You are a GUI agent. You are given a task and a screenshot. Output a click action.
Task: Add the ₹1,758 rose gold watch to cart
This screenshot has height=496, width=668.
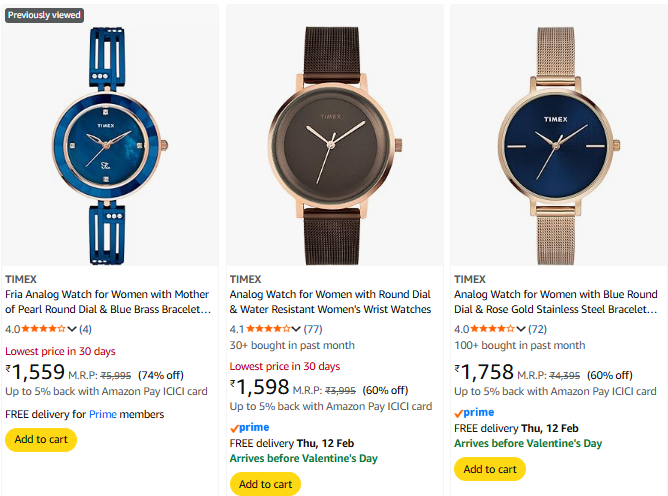point(489,468)
